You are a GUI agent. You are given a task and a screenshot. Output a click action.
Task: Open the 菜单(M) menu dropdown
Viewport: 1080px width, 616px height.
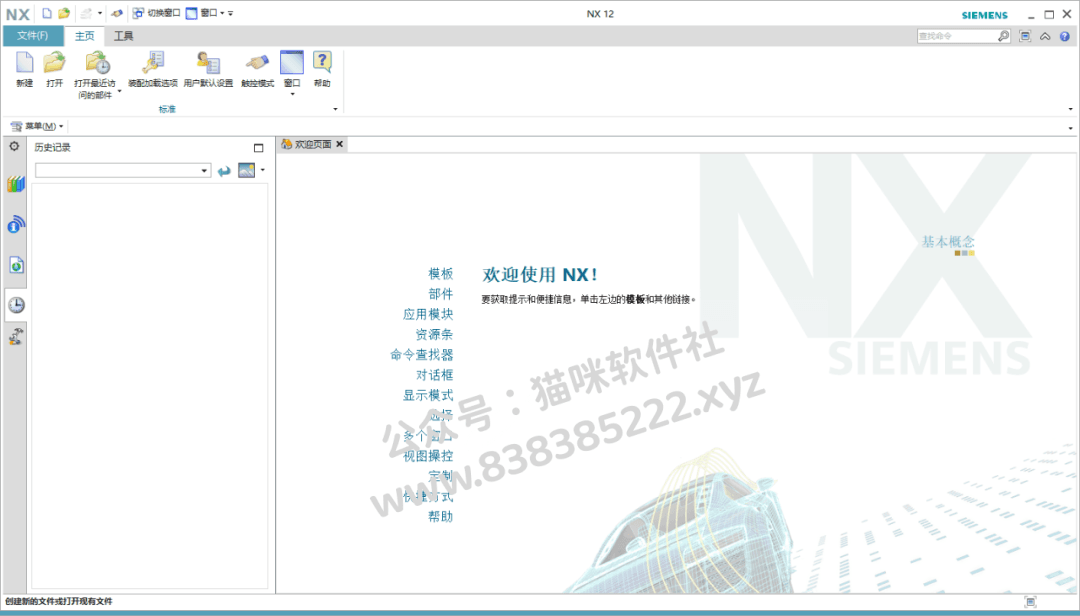[x=37, y=126]
